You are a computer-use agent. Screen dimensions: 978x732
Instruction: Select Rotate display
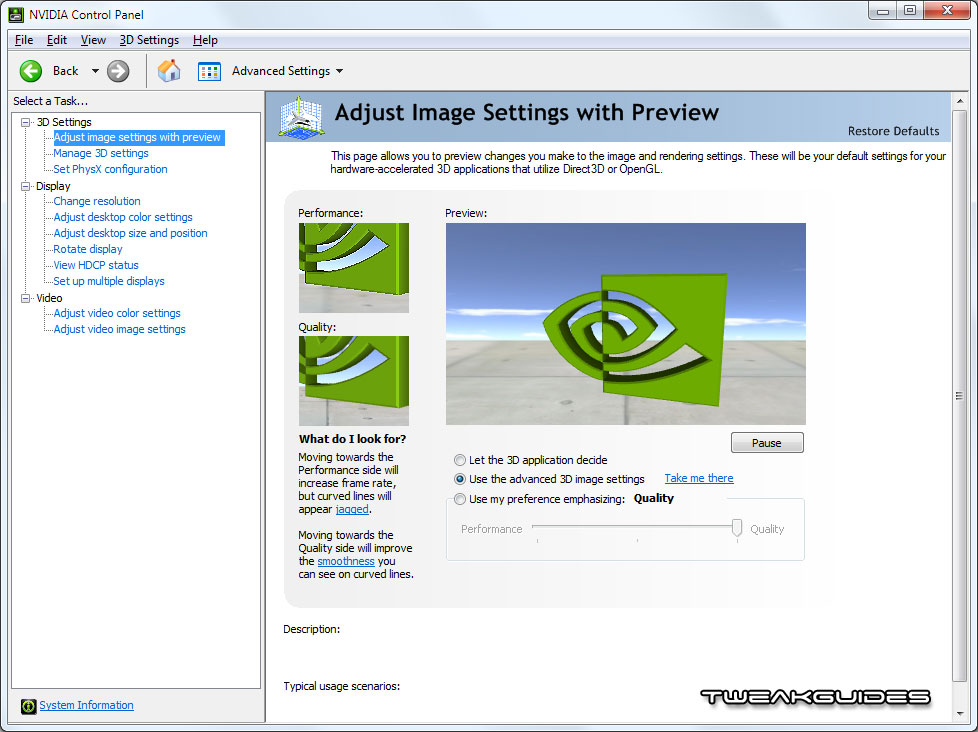pyautogui.click(x=88, y=249)
